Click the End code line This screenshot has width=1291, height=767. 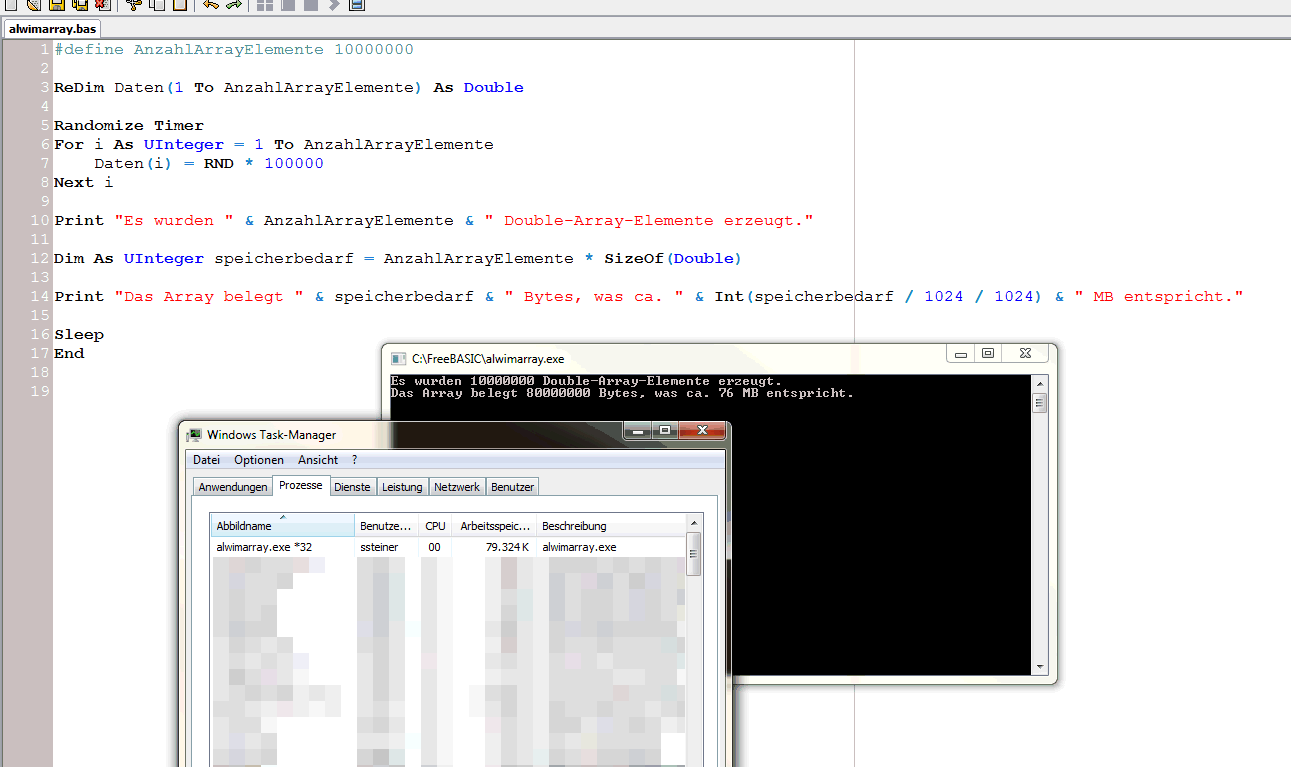point(69,353)
